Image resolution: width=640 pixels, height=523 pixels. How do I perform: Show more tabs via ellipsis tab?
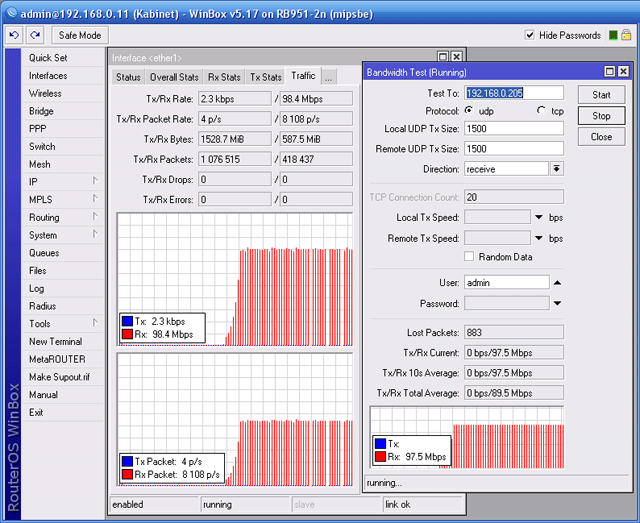coord(329,77)
